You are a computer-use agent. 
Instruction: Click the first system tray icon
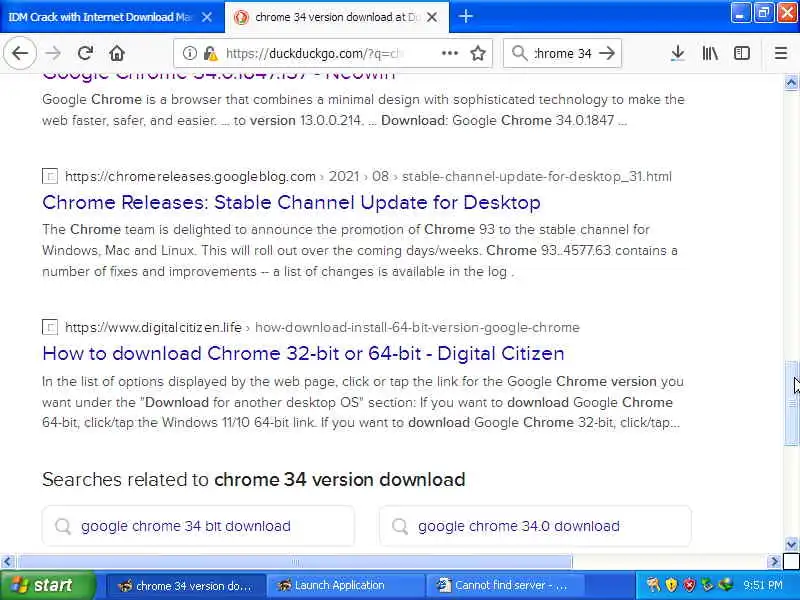pos(653,585)
